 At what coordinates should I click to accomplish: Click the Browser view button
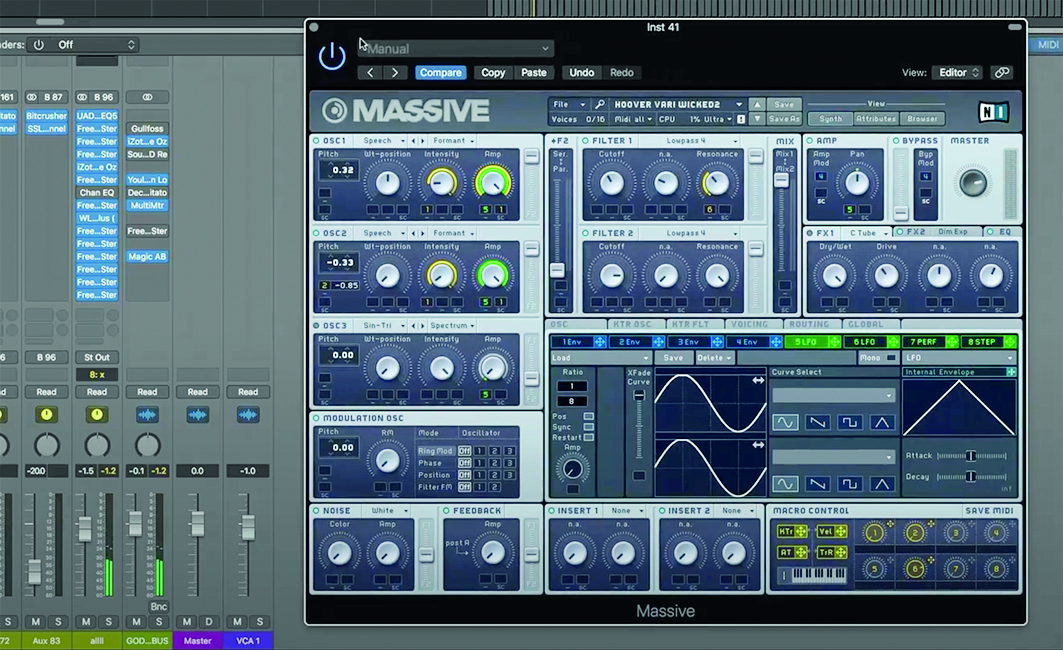coord(922,119)
